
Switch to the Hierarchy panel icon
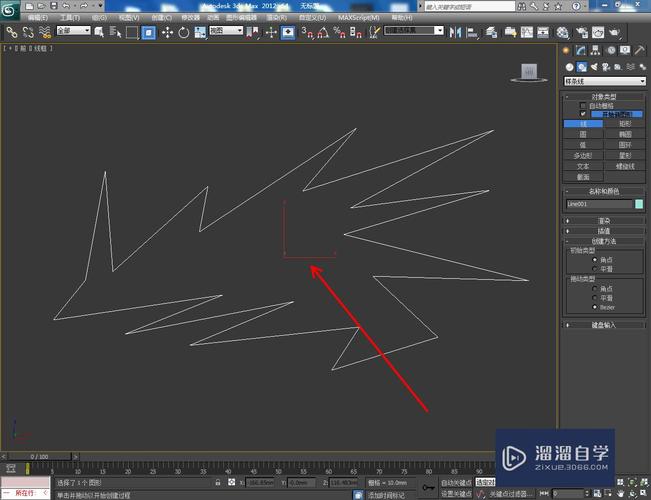point(595,51)
